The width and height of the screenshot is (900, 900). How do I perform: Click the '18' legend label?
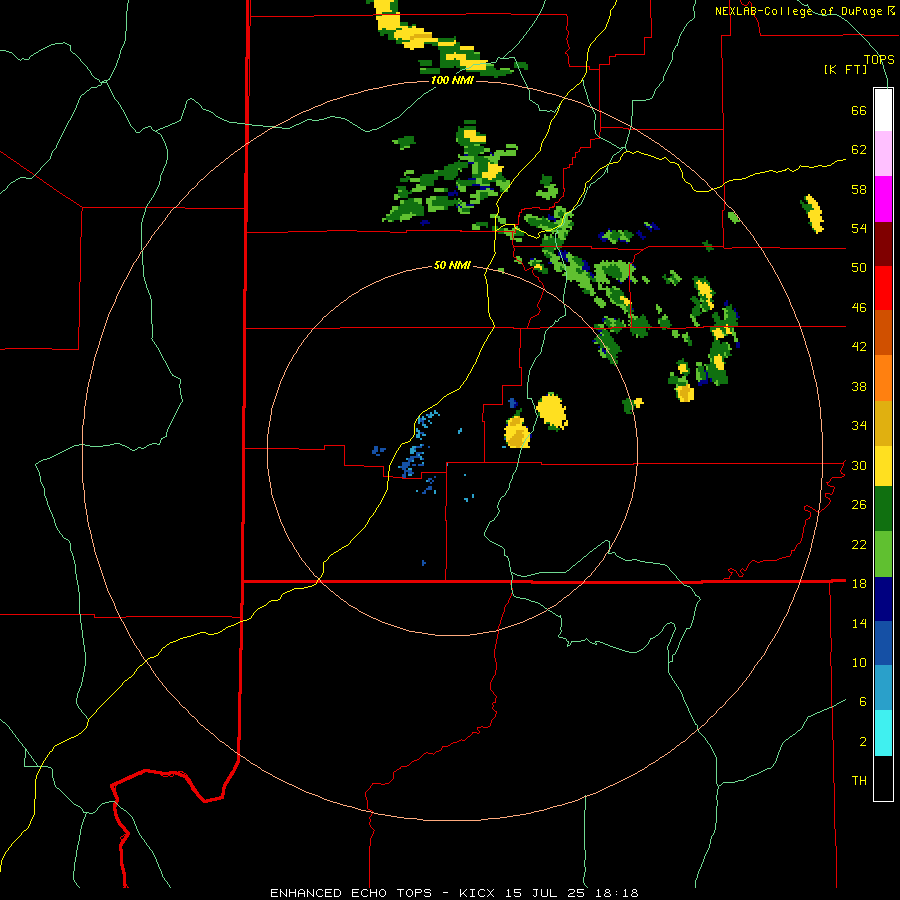point(859,584)
